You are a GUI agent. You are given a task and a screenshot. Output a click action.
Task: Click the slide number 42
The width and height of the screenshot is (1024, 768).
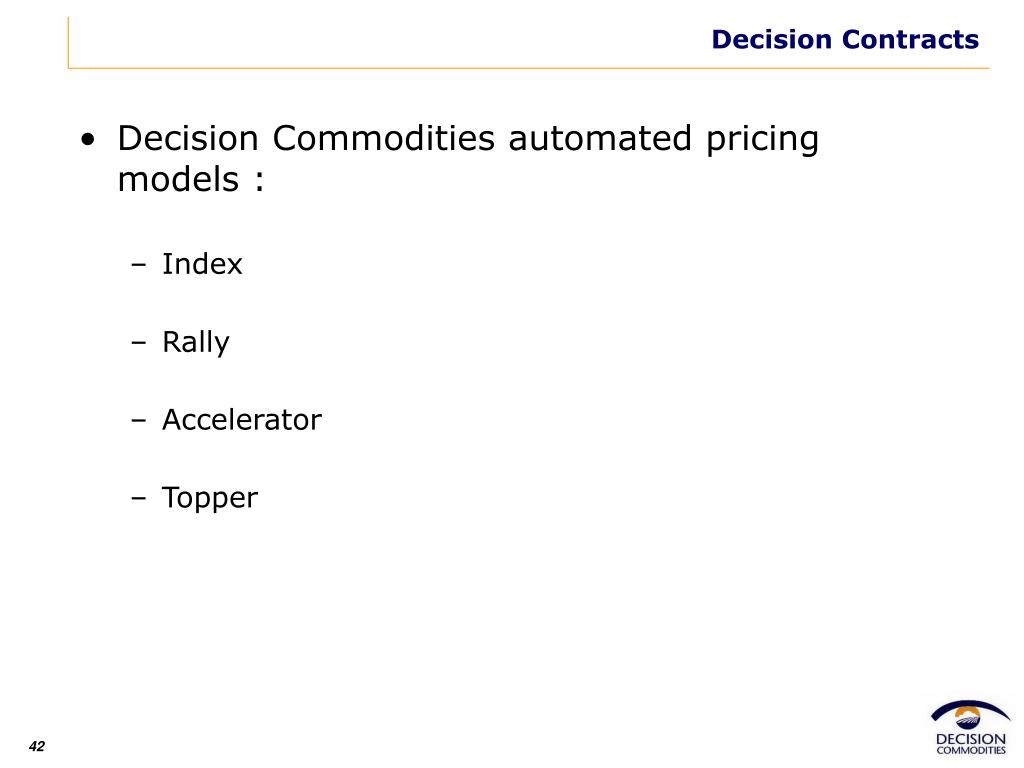pyautogui.click(x=37, y=746)
